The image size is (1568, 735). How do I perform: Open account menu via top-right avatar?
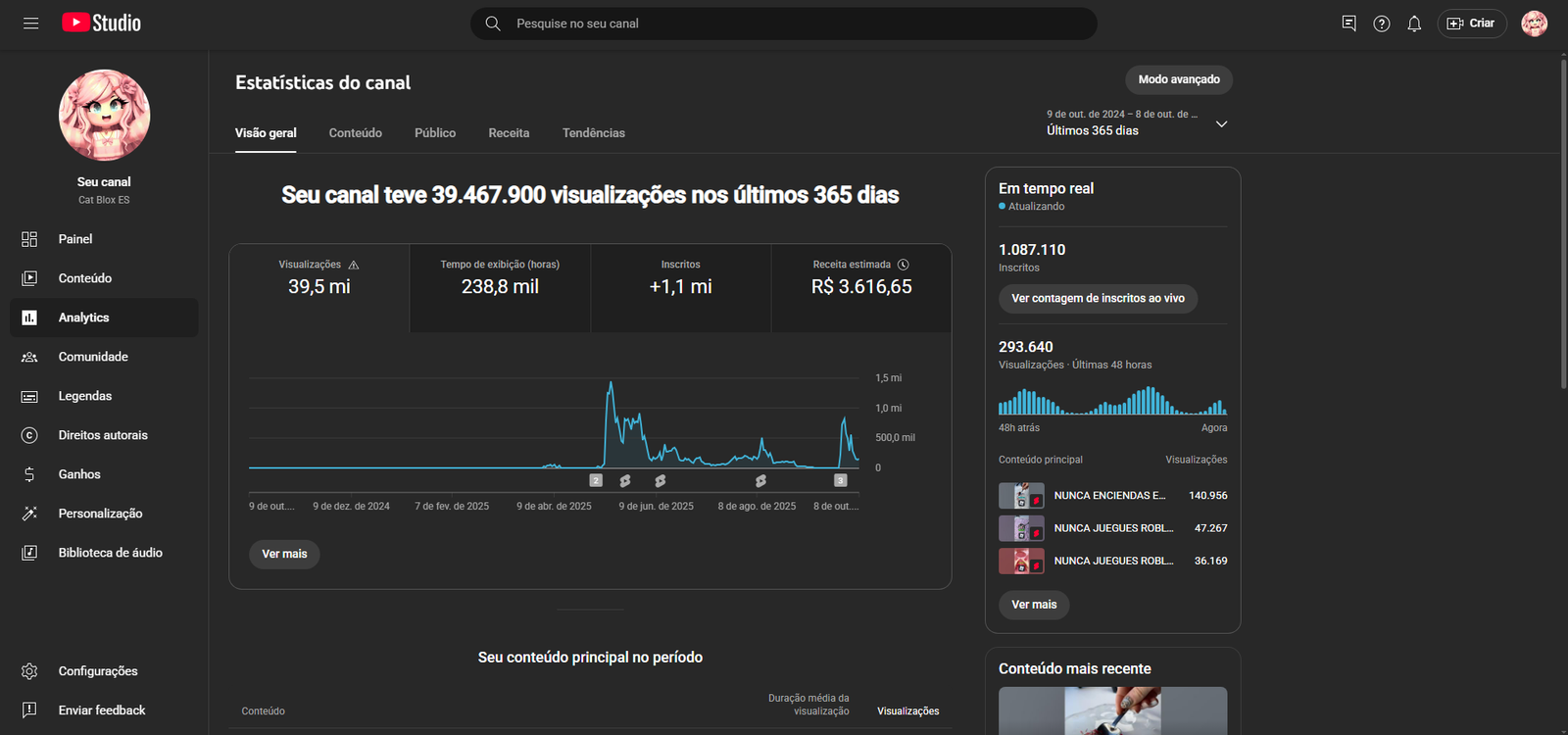[x=1535, y=24]
